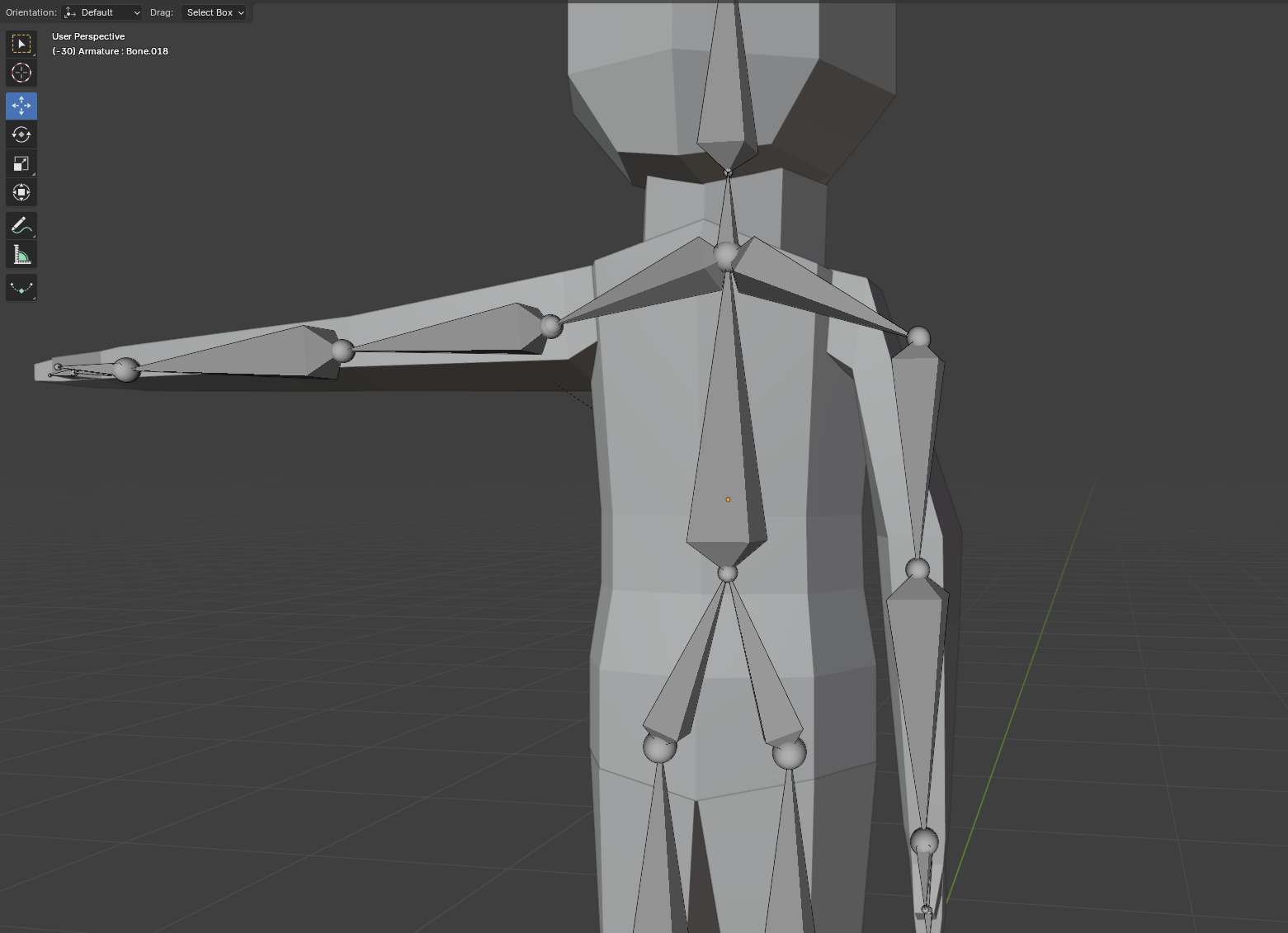
Task: Click the User Perspective view label
Action: [x=88, y=36]
